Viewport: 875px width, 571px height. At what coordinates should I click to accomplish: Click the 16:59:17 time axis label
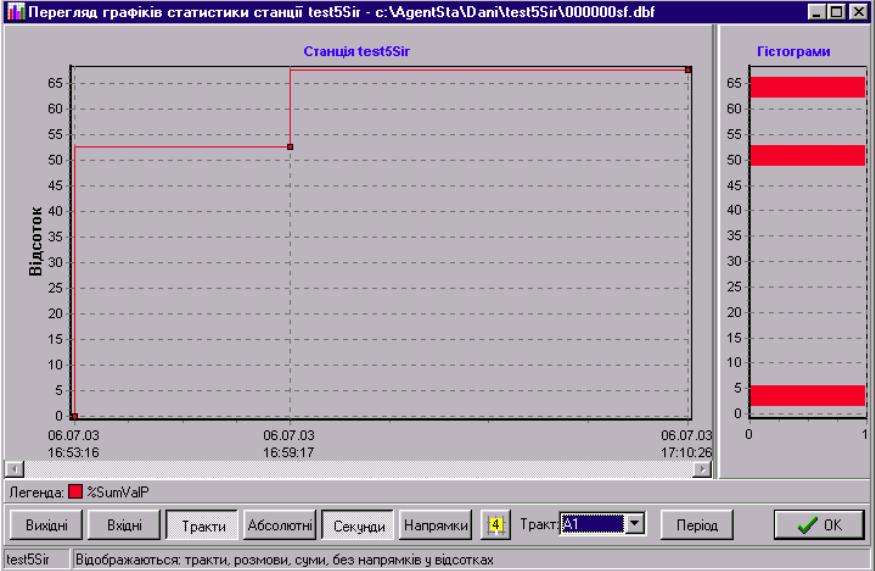pos(289,452)
